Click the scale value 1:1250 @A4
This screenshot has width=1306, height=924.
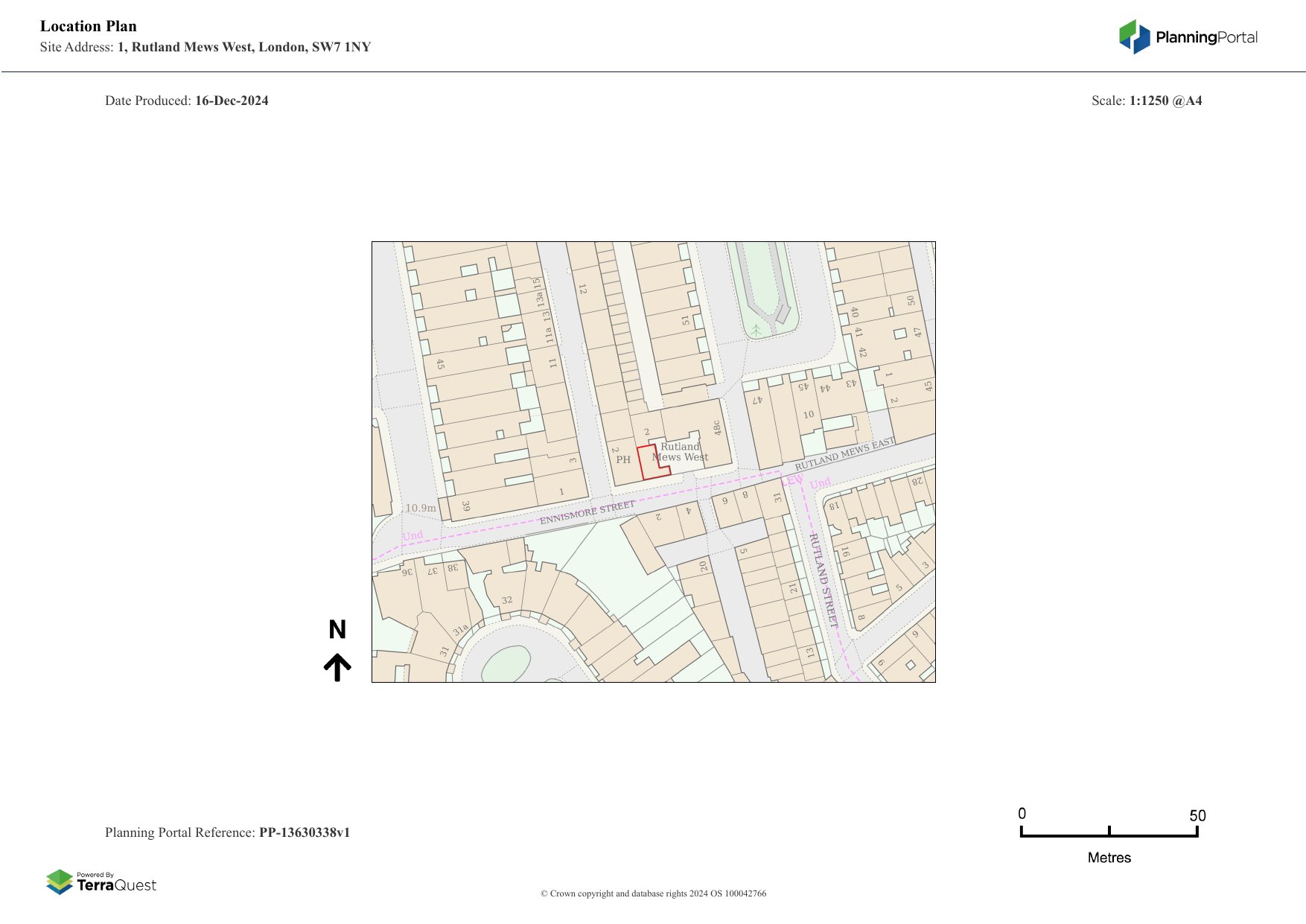1165,101
